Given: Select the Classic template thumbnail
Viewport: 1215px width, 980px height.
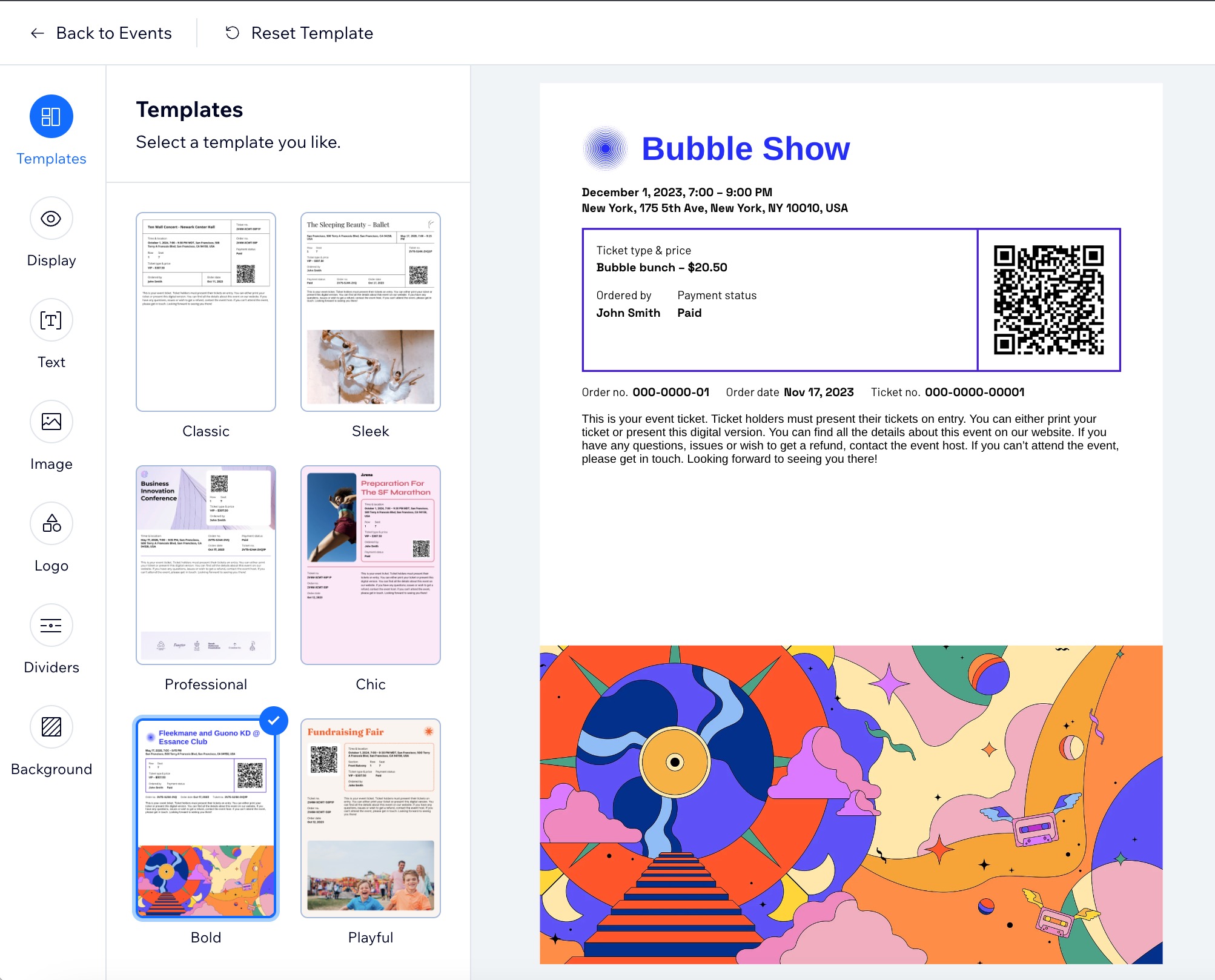Looking at the screenshot, I should point(205,310).
